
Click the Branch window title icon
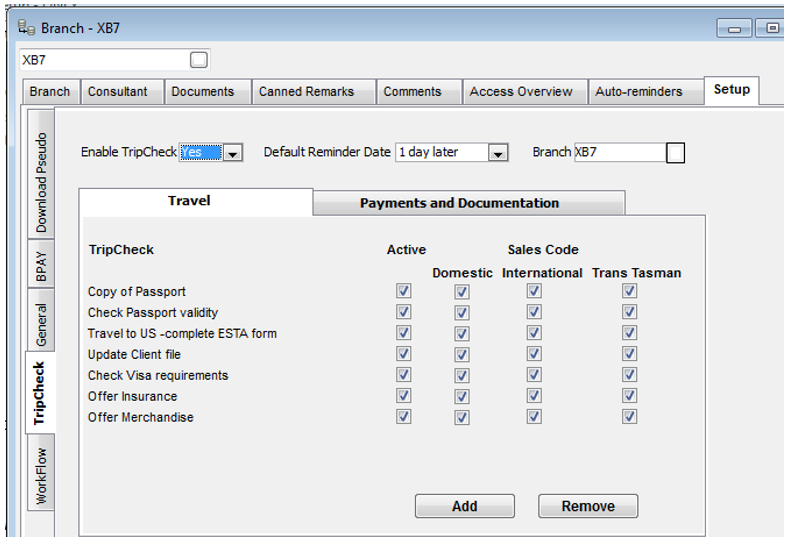click(26, 27)
